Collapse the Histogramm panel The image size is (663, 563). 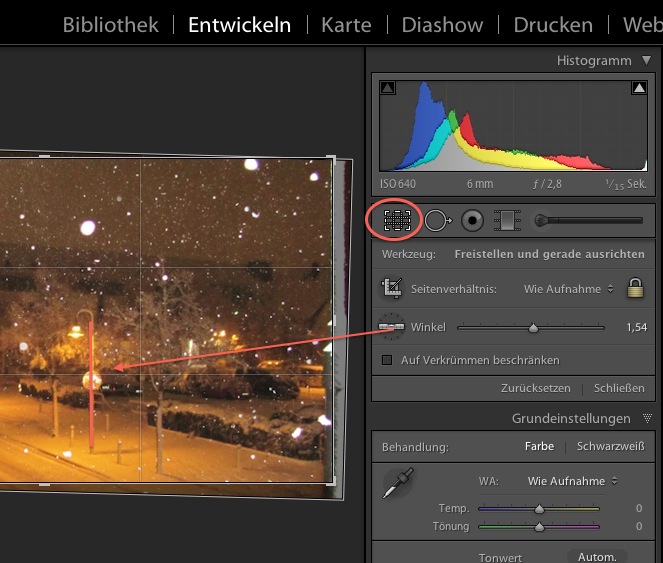click(646, 61)
